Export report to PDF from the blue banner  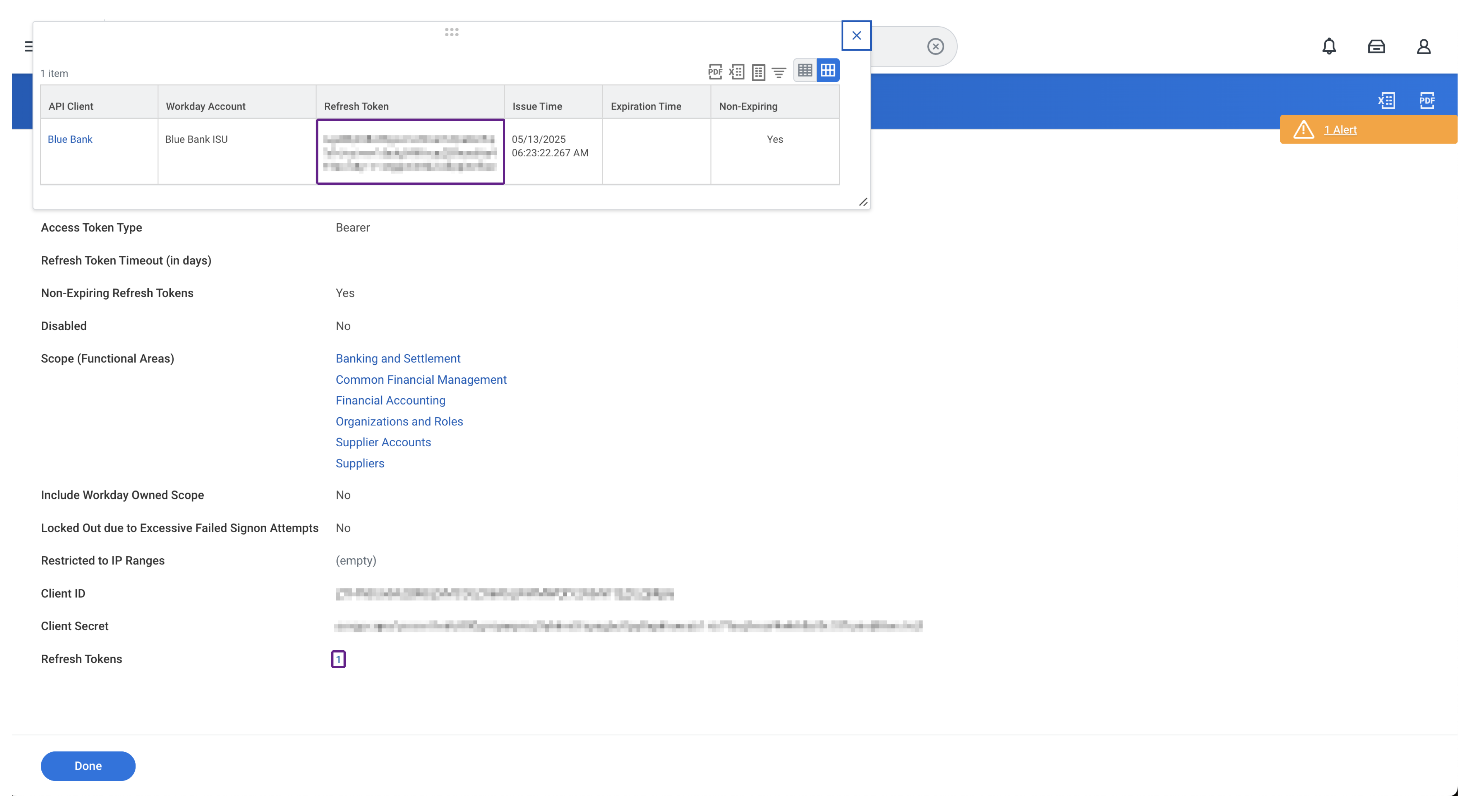pos(1427,101)
